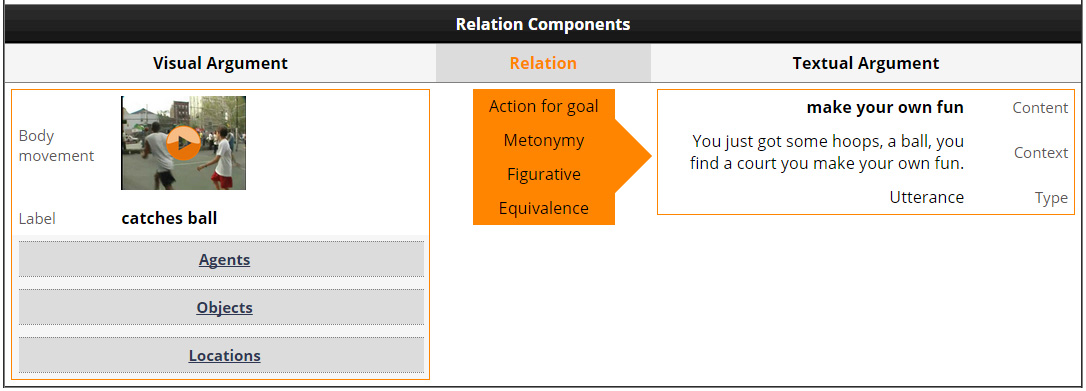Click the context sentence about hoops
Screen dimensions: 1086x391
coord(827,153)
